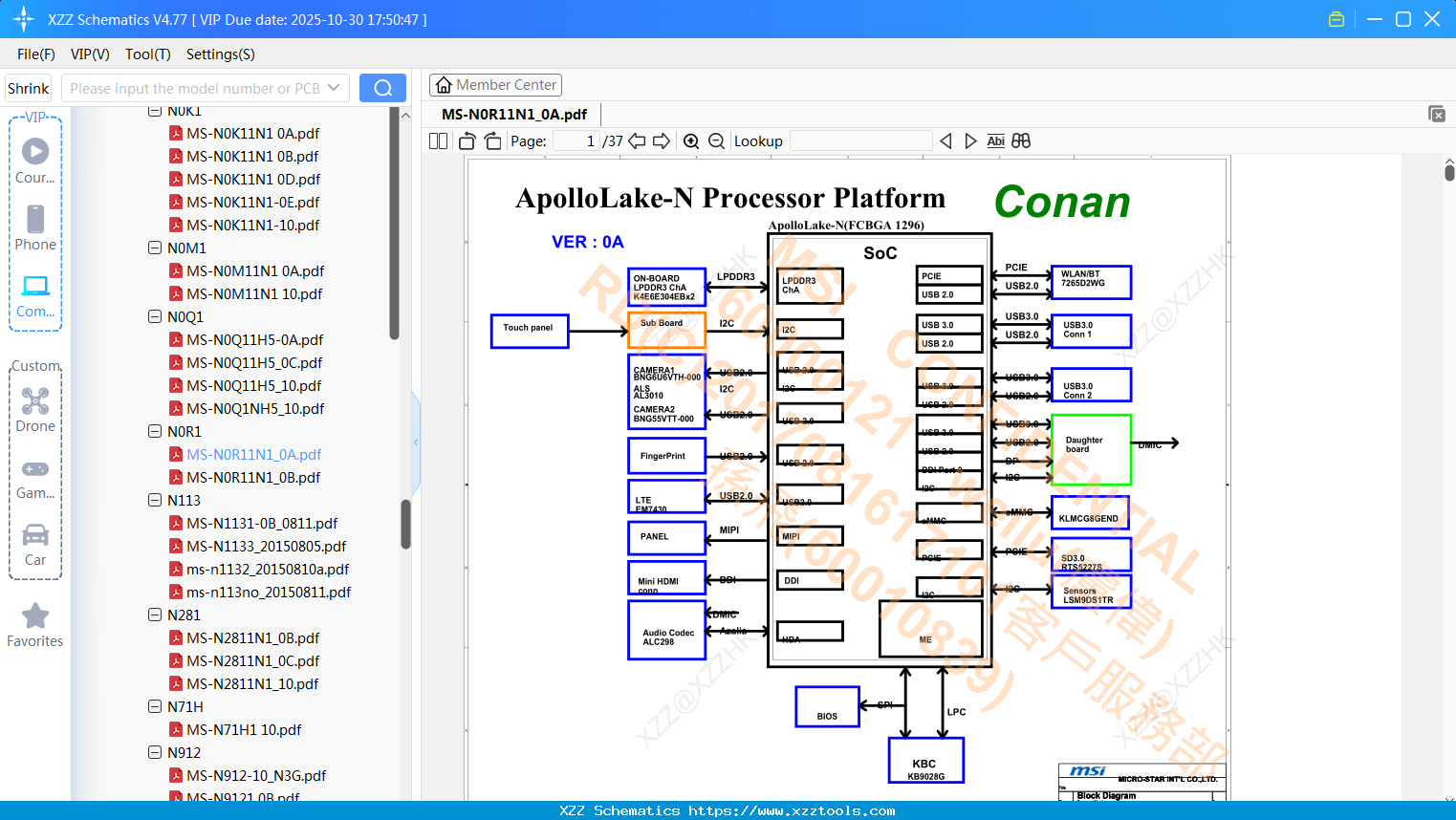Collapse the N0Q1 folder
Image resolution: width=1456 pixels, height=820 pixels.
[x=155, y=316]
